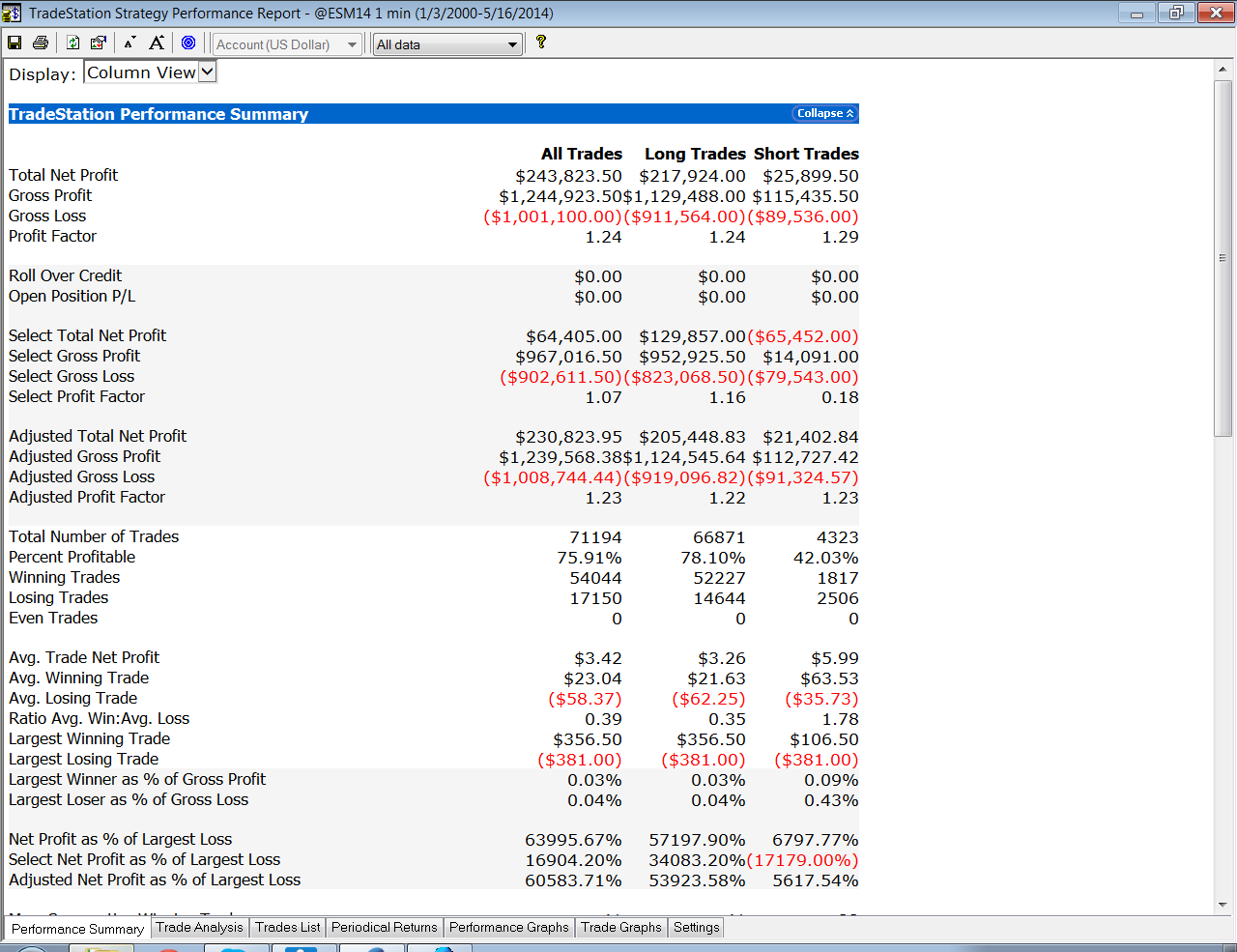Click the vertical scrollbar thumb
Viewport: 1237px width, 952px height.
point(1223,258)
